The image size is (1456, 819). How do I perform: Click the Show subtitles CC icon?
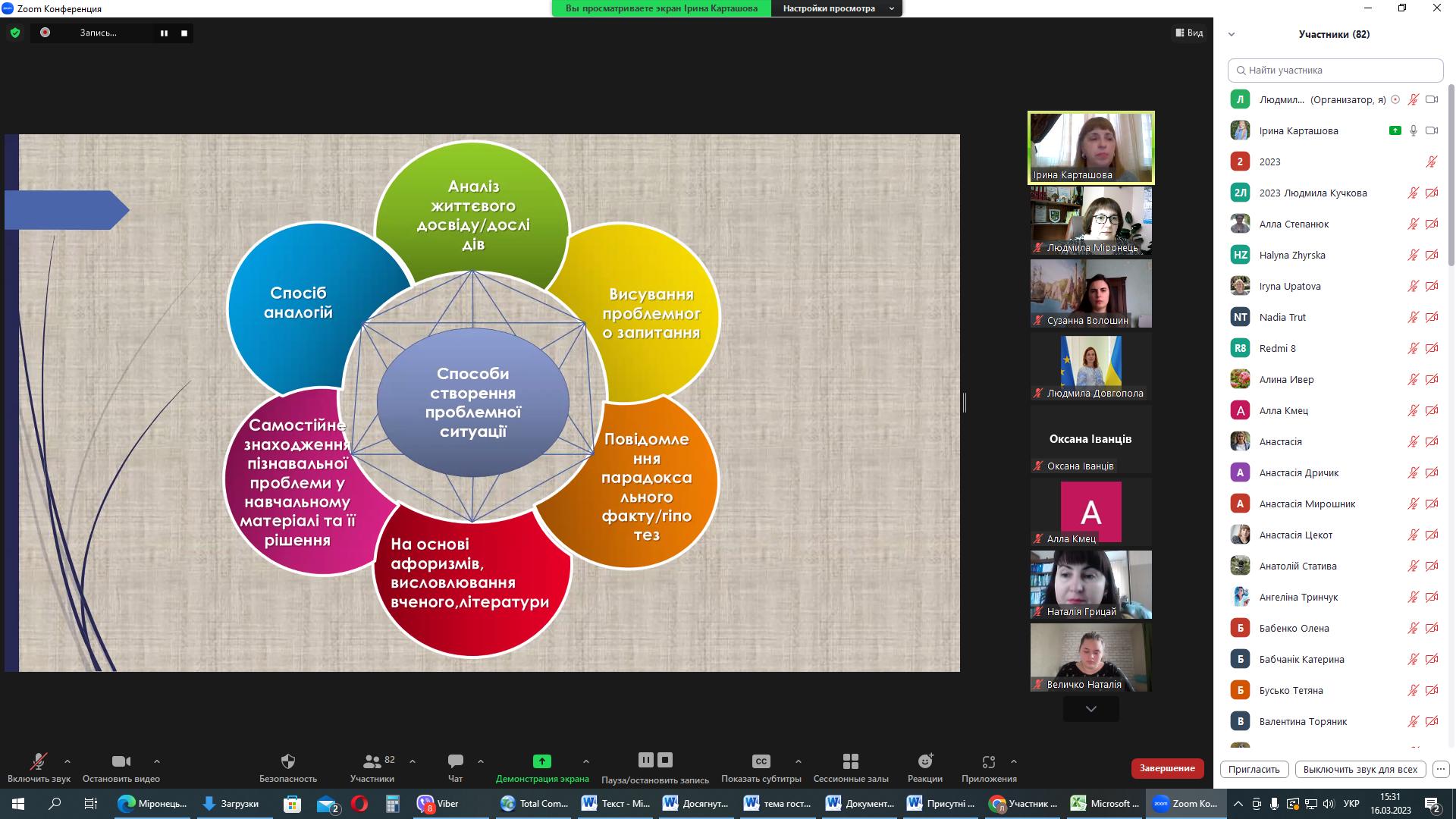tap(761, 761)
